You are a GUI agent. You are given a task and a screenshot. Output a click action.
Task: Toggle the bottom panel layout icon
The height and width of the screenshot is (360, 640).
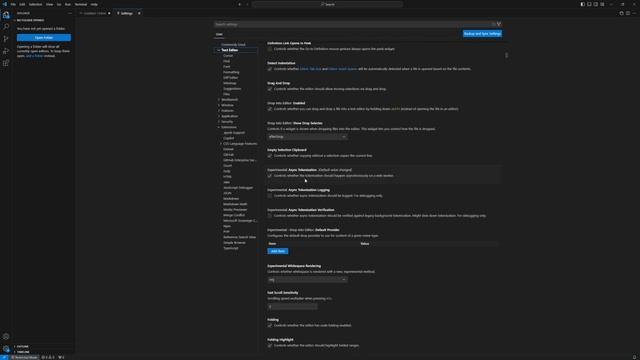point(589,4)
